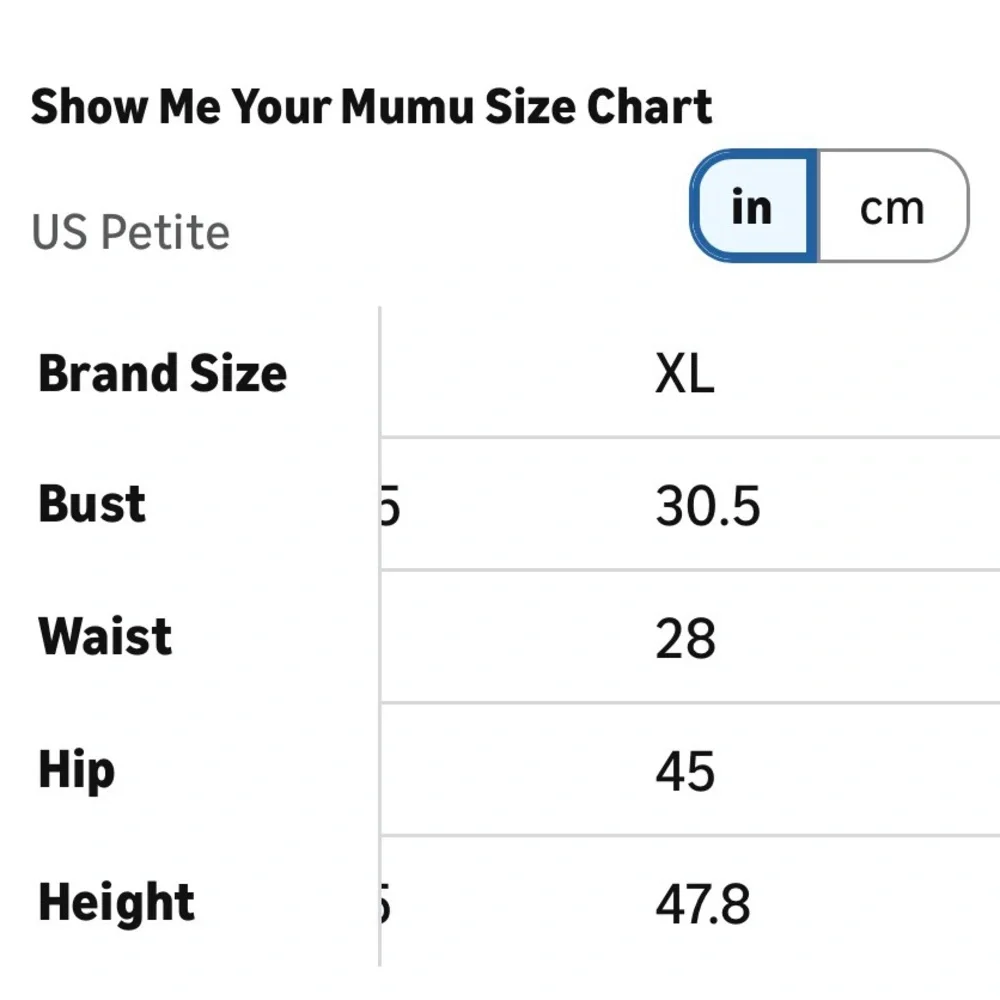1000x1000 pixels.
Task: Click the 45 hip measurement cell
Action: (x=686, y=772)
